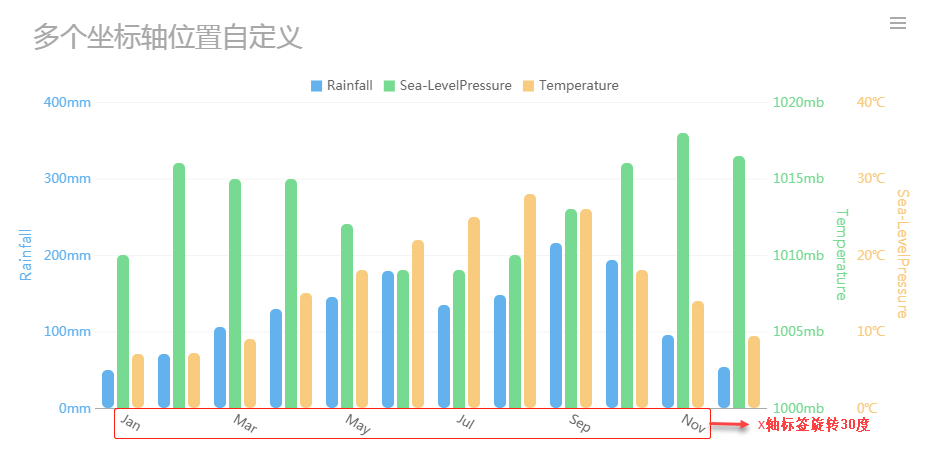Click the tallest green bar above Nov
This screenshot has width=931, height=449.
683,270
